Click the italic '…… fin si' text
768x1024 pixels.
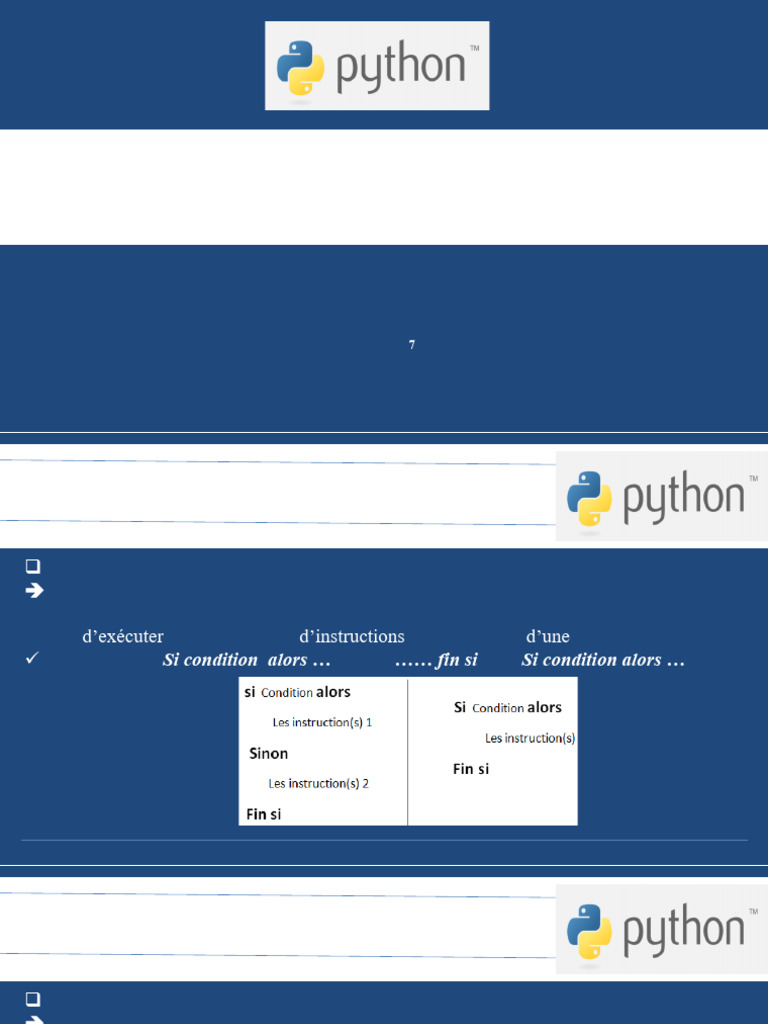[x=436, y=660]
